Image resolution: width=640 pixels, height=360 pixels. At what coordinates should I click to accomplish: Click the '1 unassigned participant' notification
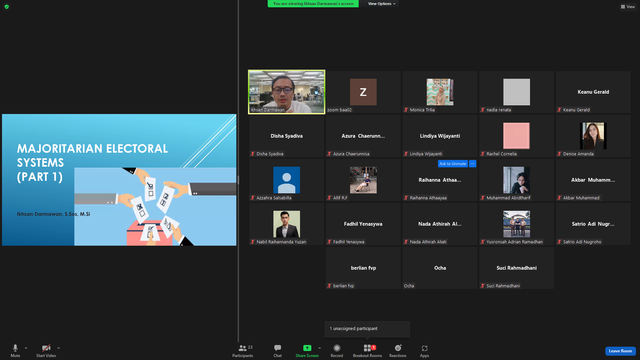pyautogui.click(x=367, y=329)
